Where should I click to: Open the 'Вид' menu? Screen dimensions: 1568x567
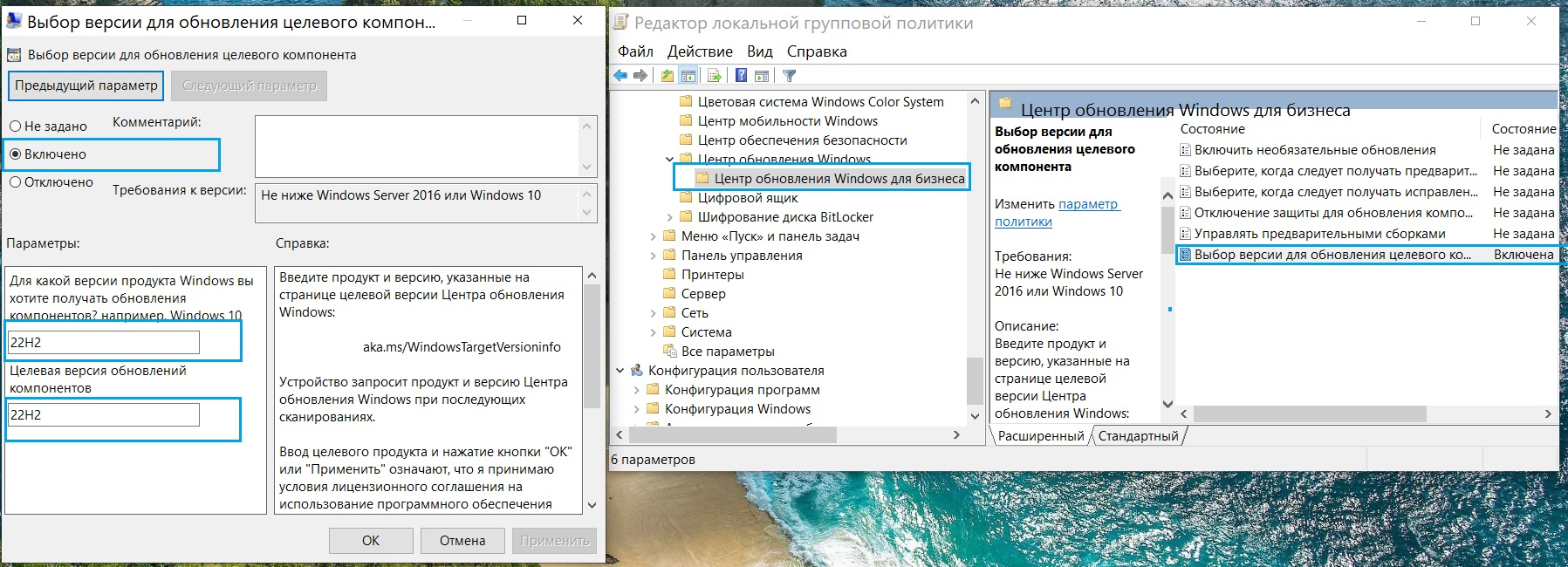coord(760,51)
